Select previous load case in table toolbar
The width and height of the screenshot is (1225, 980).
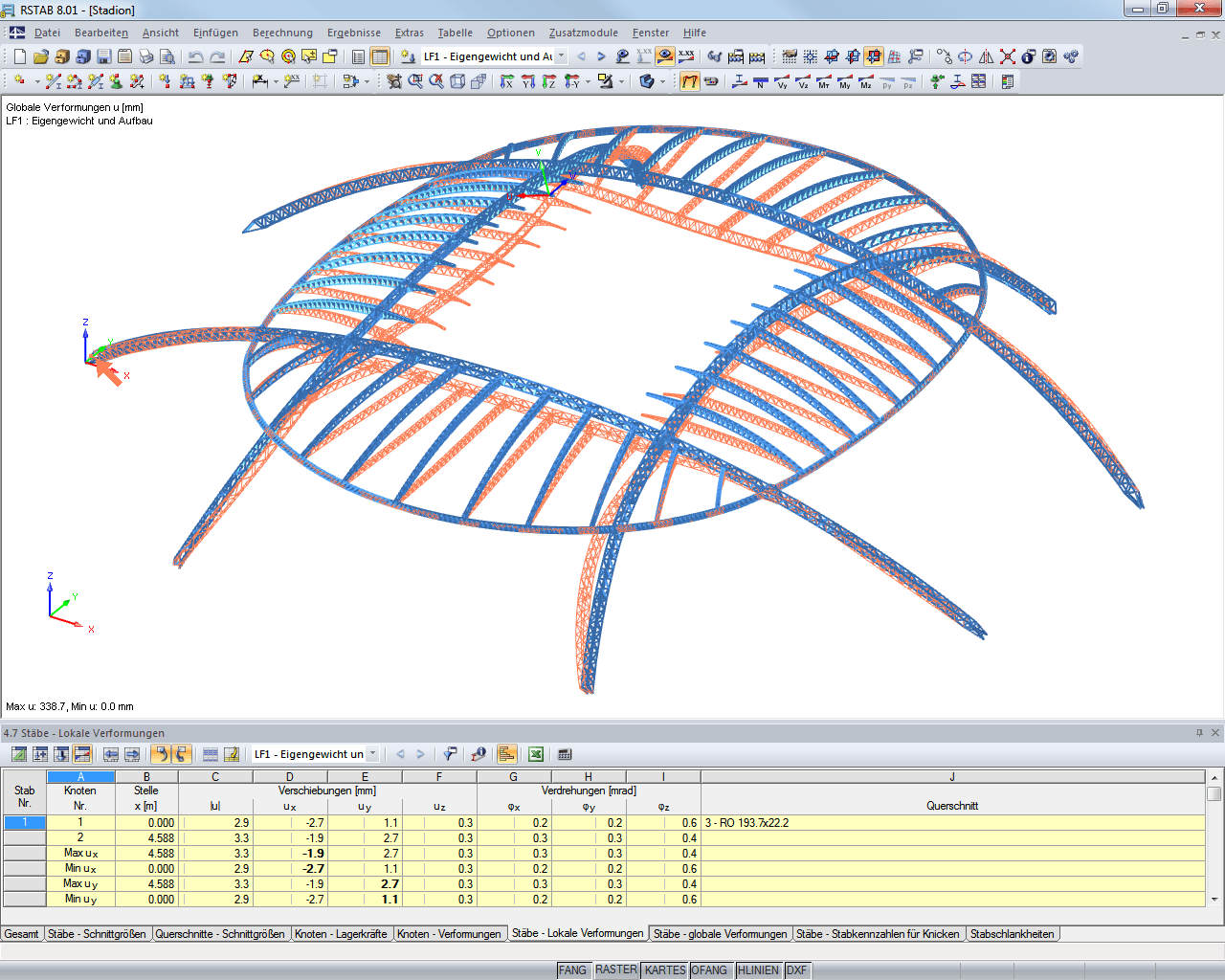[400, 754]
